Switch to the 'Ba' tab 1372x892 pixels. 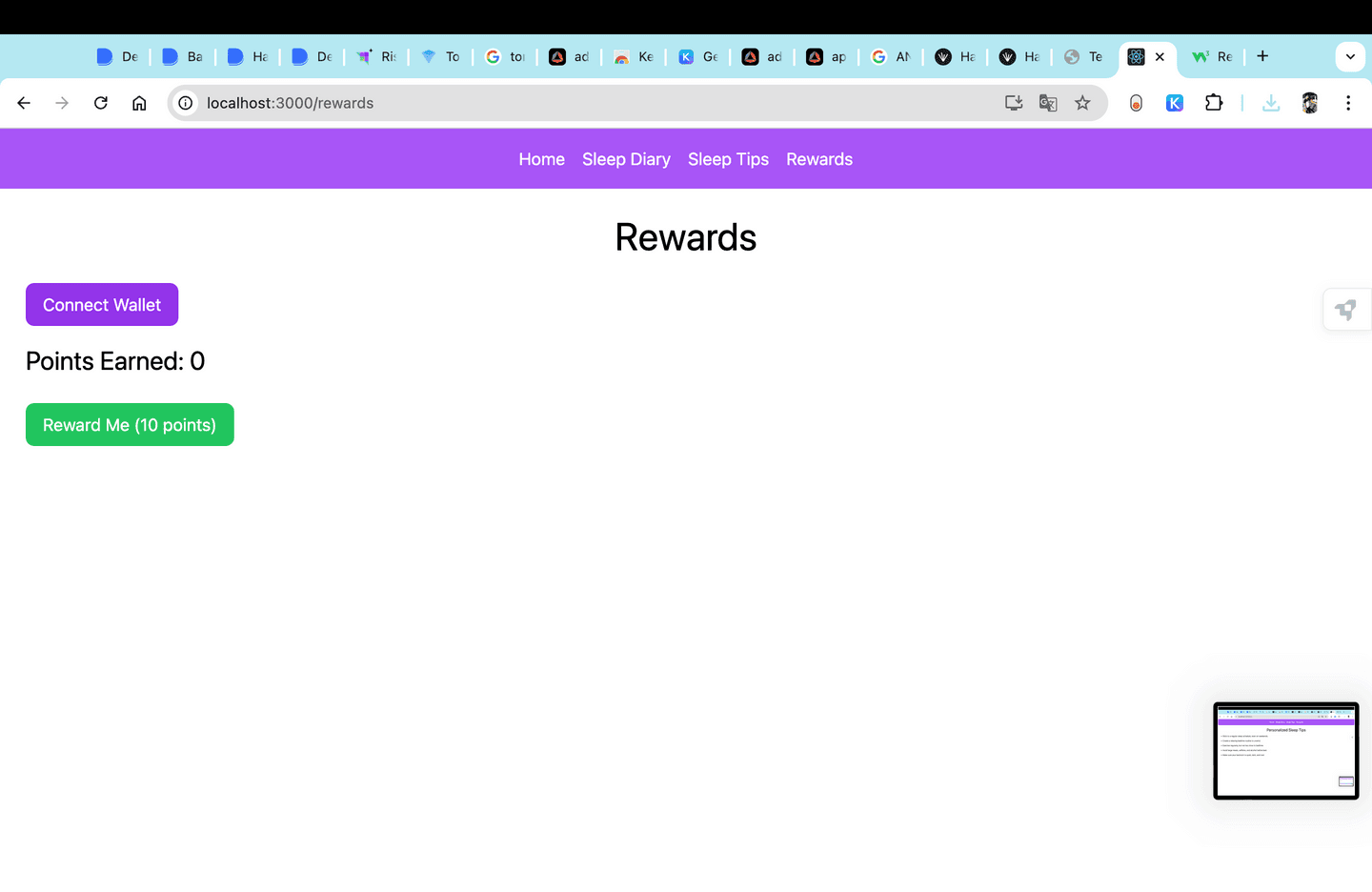coord(182,57)
